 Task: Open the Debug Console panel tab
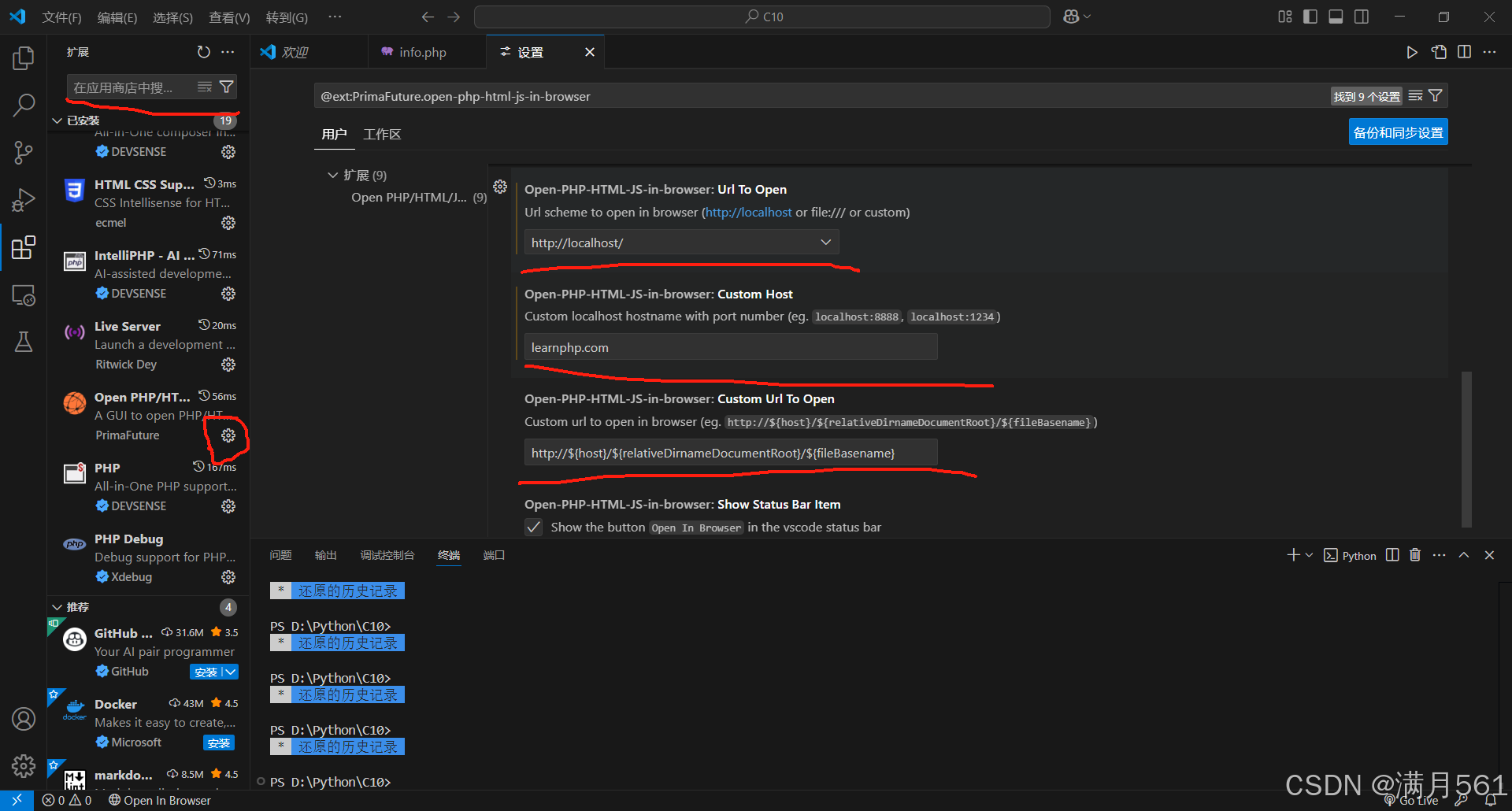[387, 555]
